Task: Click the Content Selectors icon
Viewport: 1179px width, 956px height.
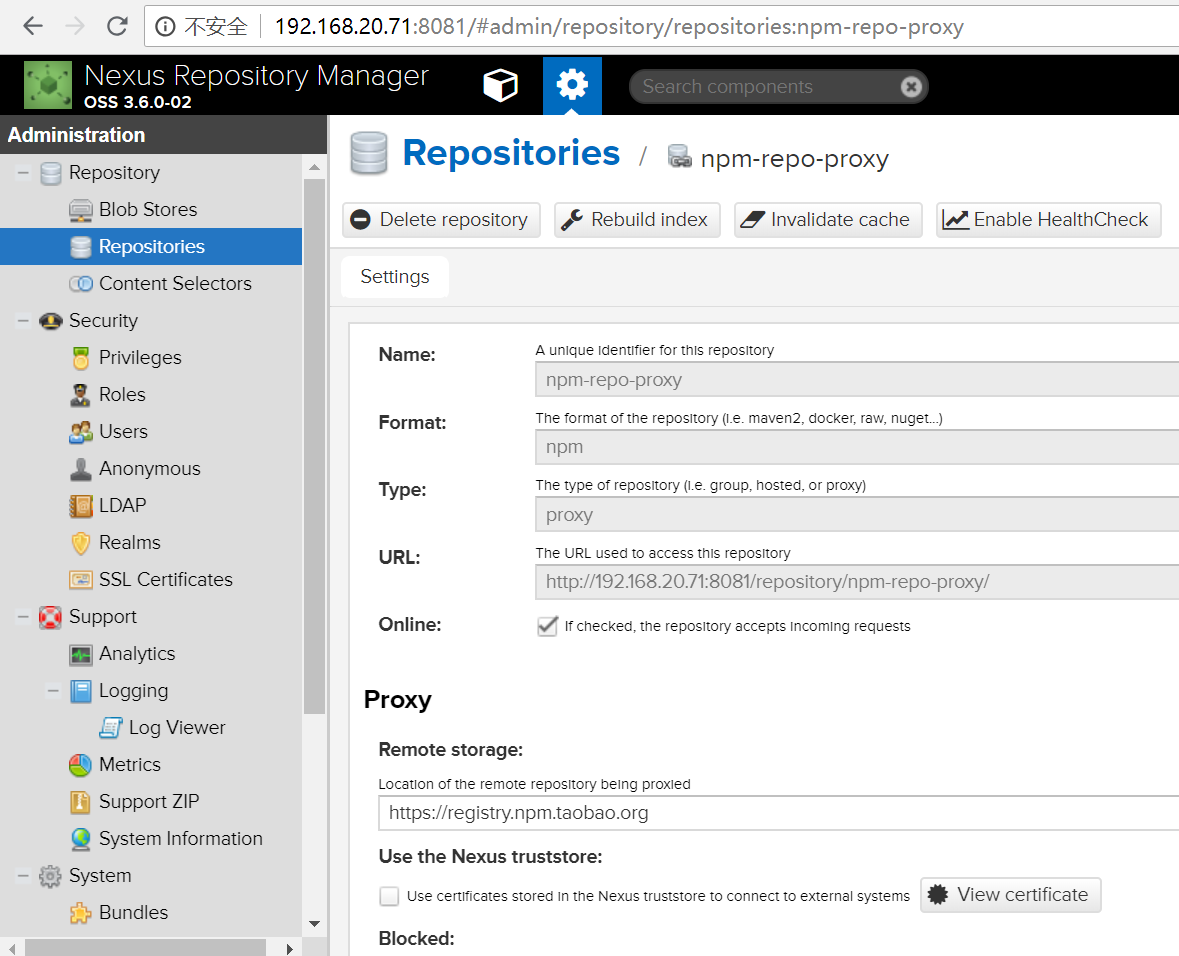Action: point(80,284)
